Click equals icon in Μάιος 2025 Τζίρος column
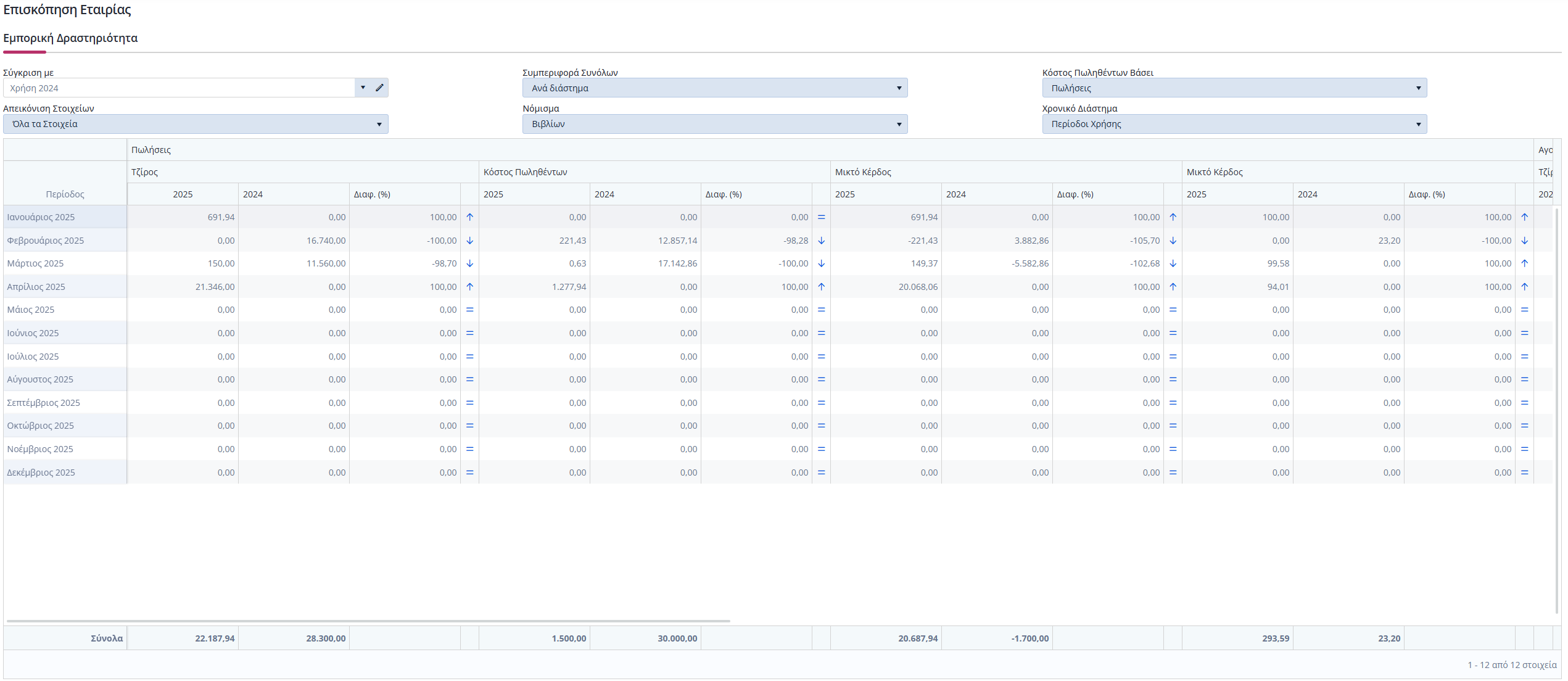The image size is (1568, 681). click(469, 310)
